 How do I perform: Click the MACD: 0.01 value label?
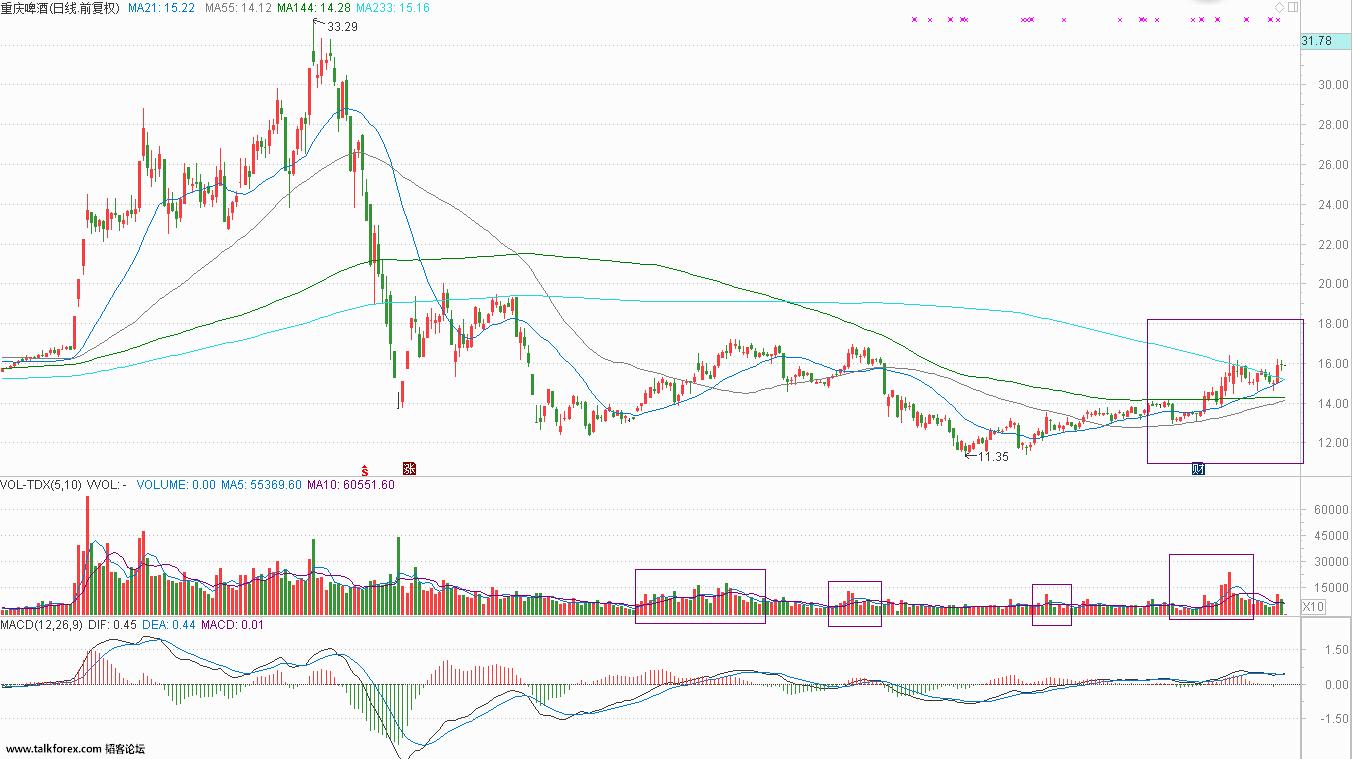tap(233, 624)
